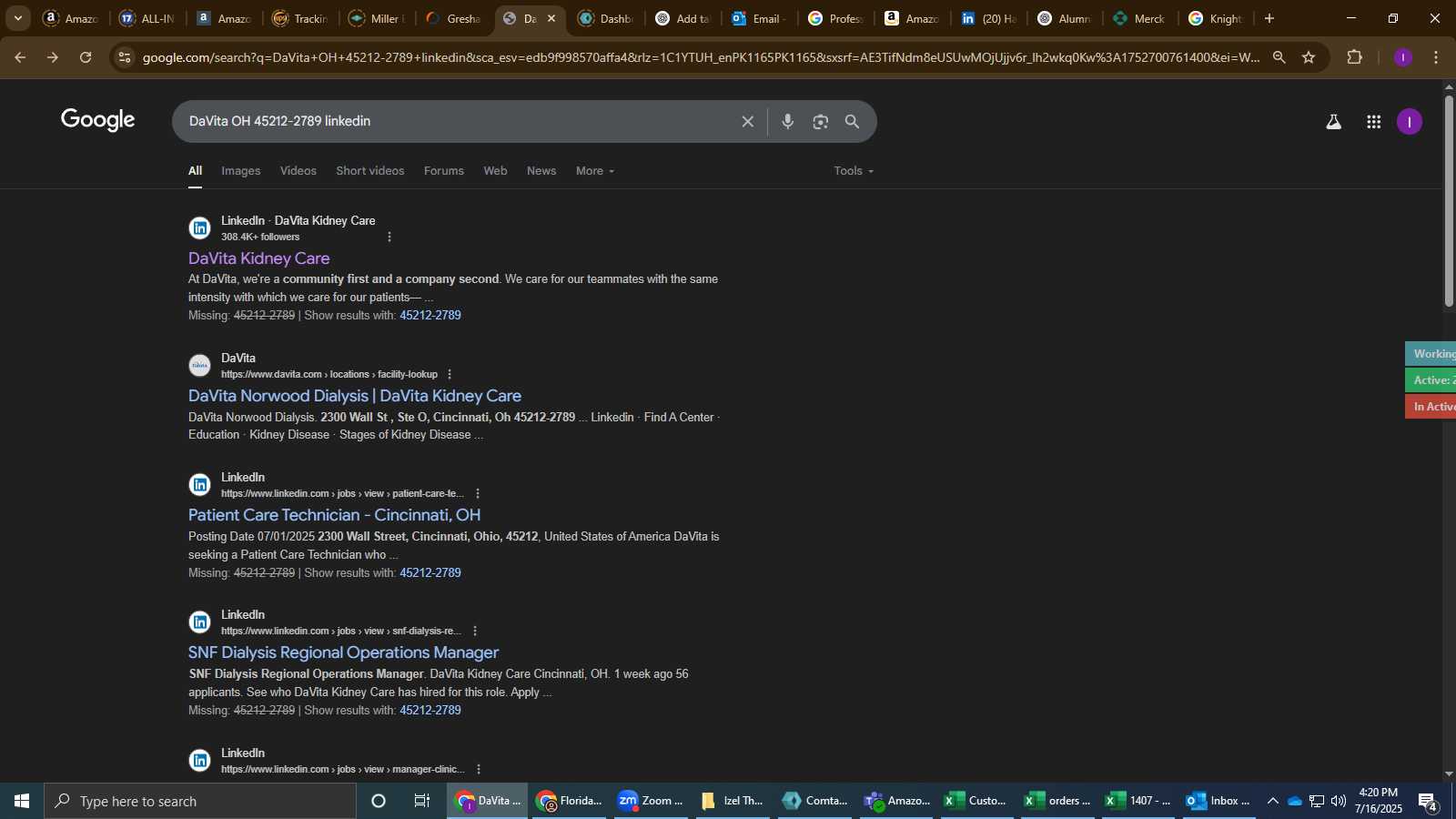Open the red In Active side tab
The width and height of the screenshot is (1456, 819).
(1431, 407)
